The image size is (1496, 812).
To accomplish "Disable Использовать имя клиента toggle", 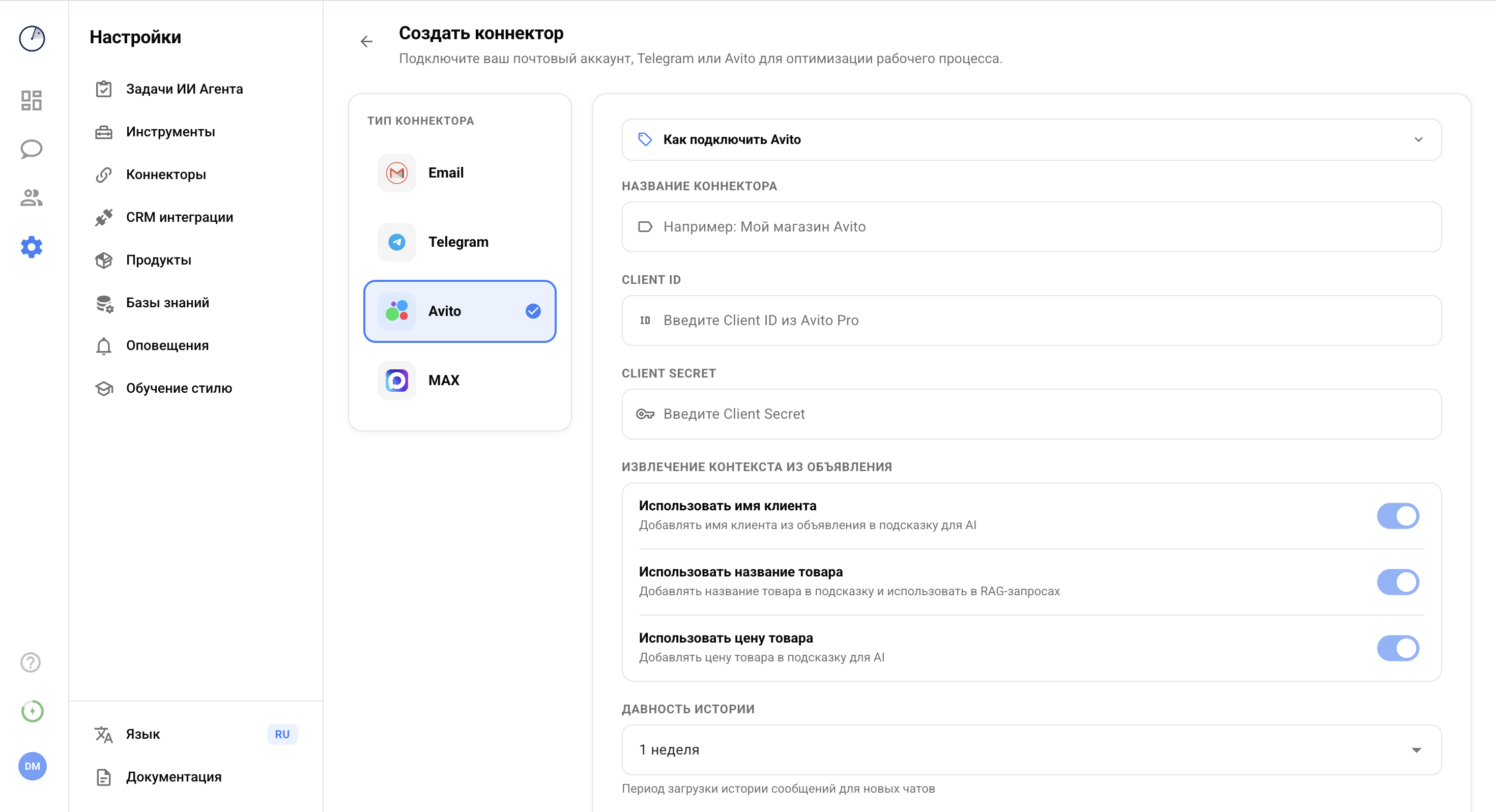I will pyautogui.click(x=1397, y=516).
